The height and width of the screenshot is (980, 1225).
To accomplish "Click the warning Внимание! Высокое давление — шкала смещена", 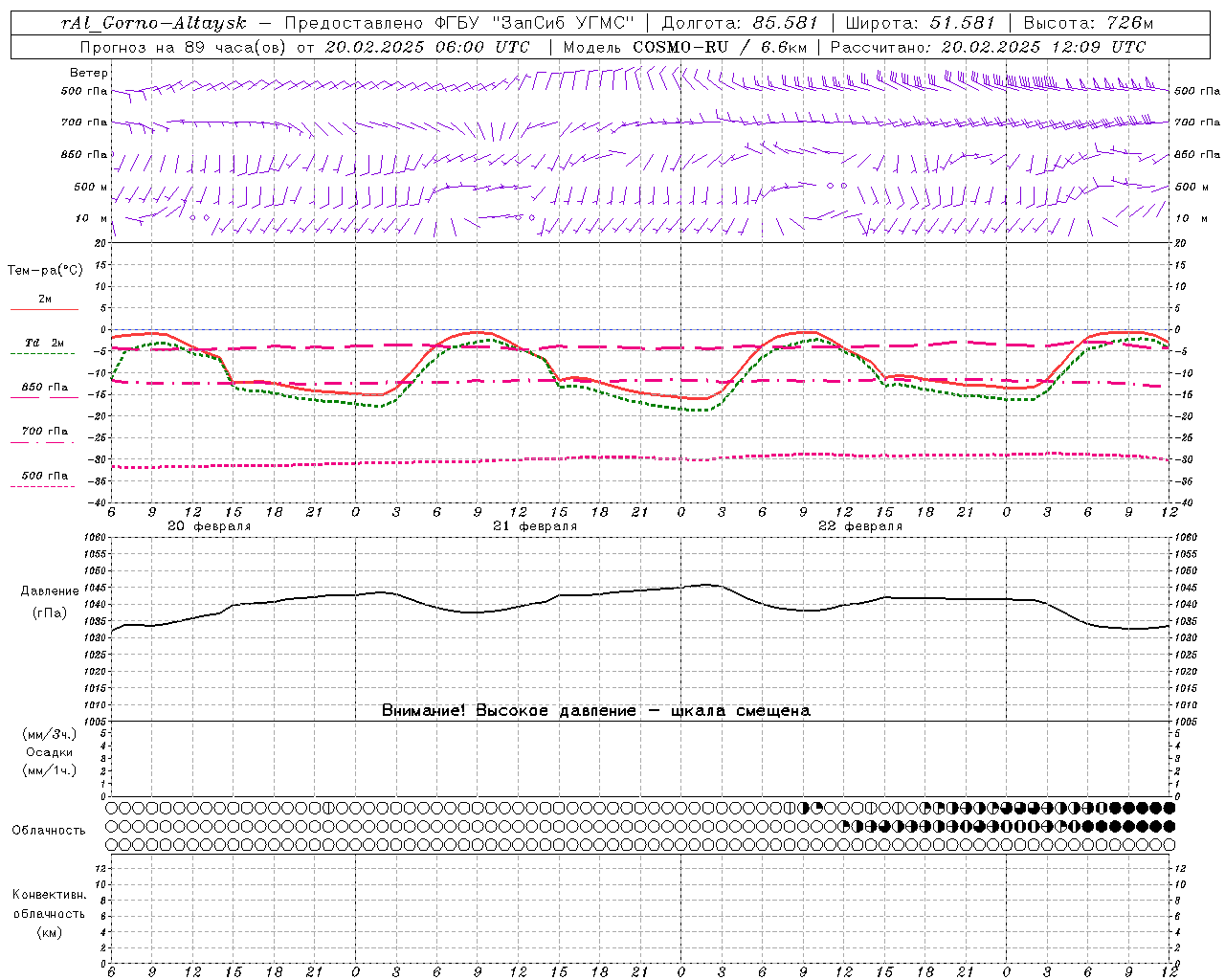I will (595, 710).
